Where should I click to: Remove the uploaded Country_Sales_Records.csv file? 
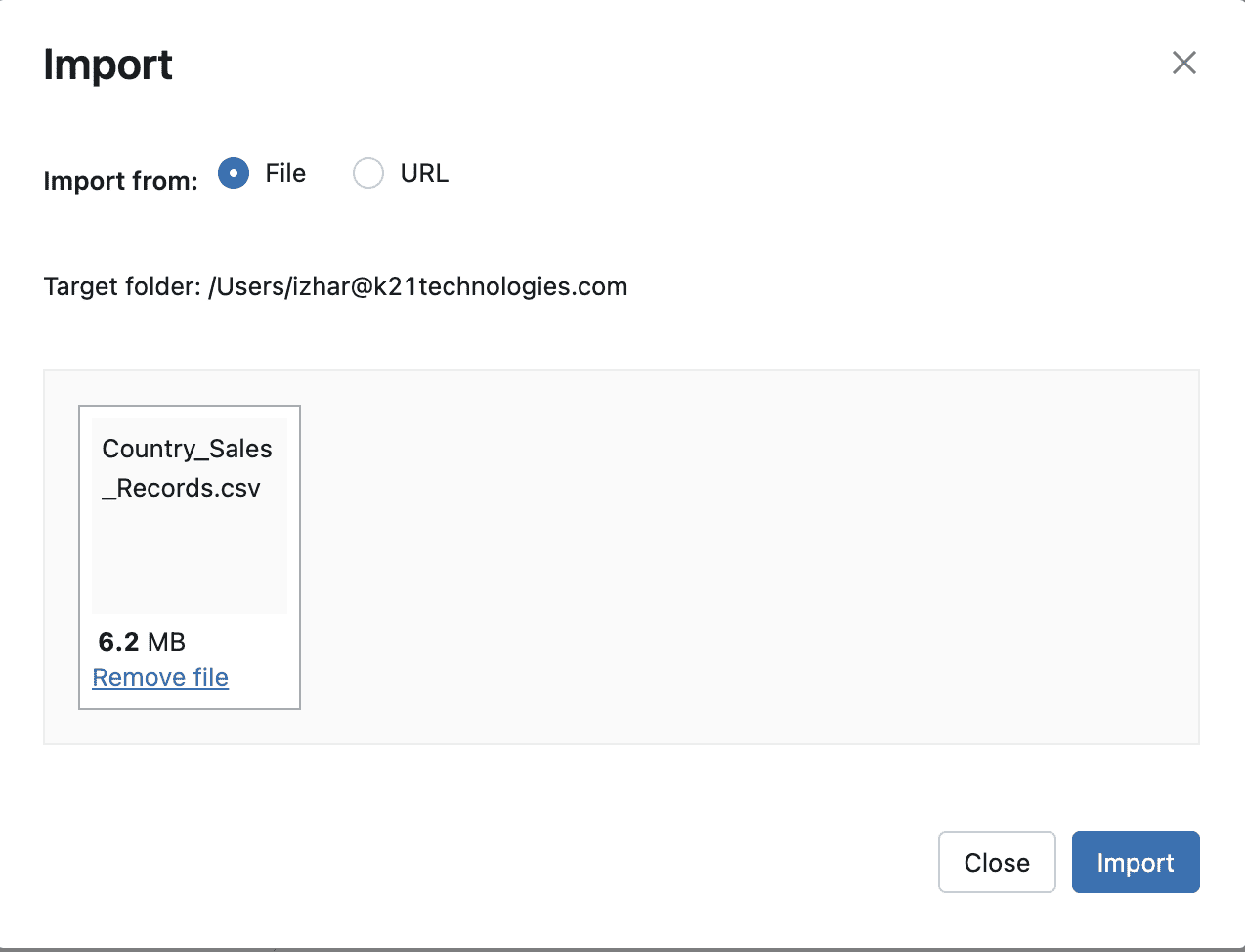[160, 677]
